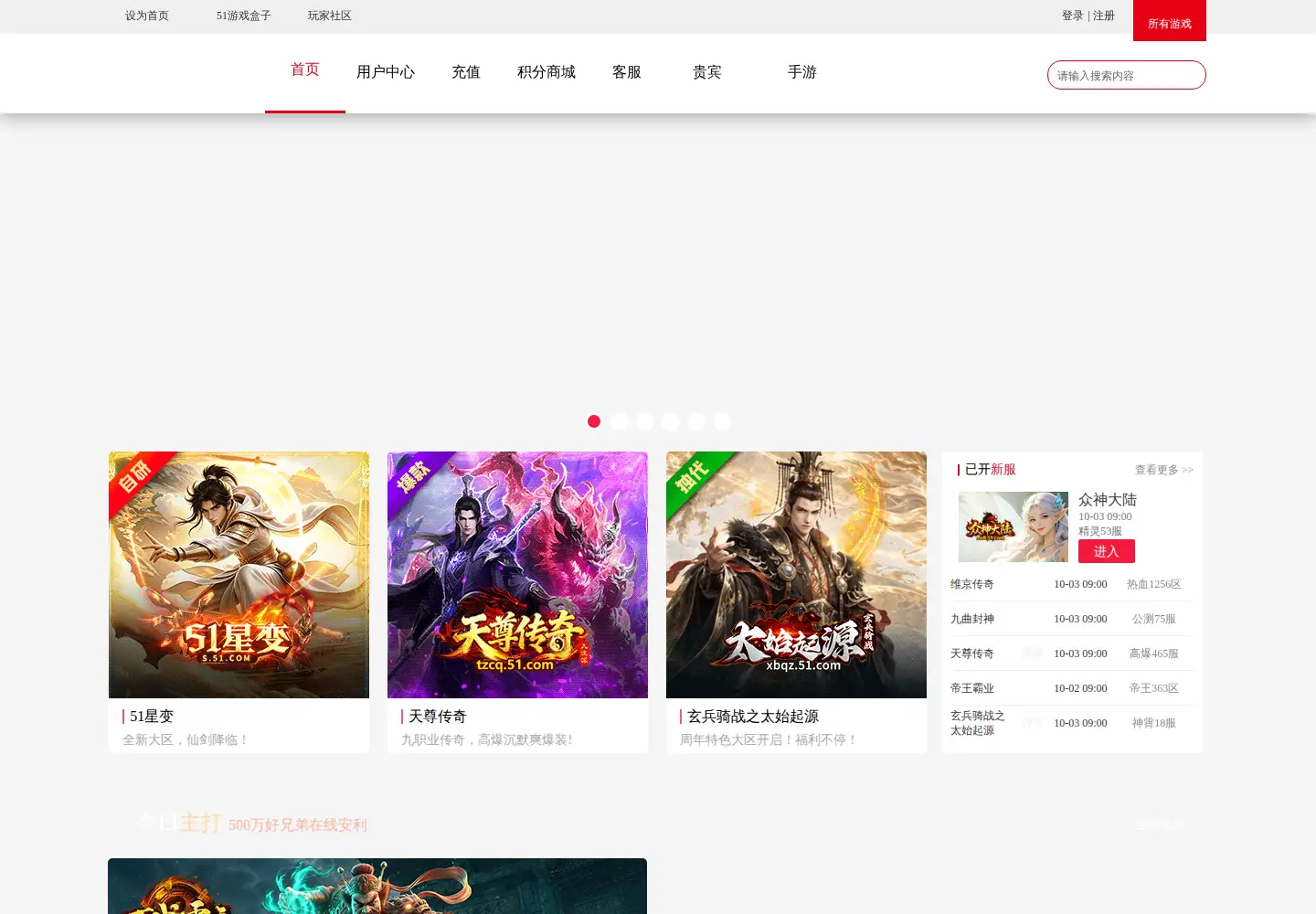Screen dimensions: 1316x914
Task: Open the 充值 menu item
Action: click(x=466, y=72)
